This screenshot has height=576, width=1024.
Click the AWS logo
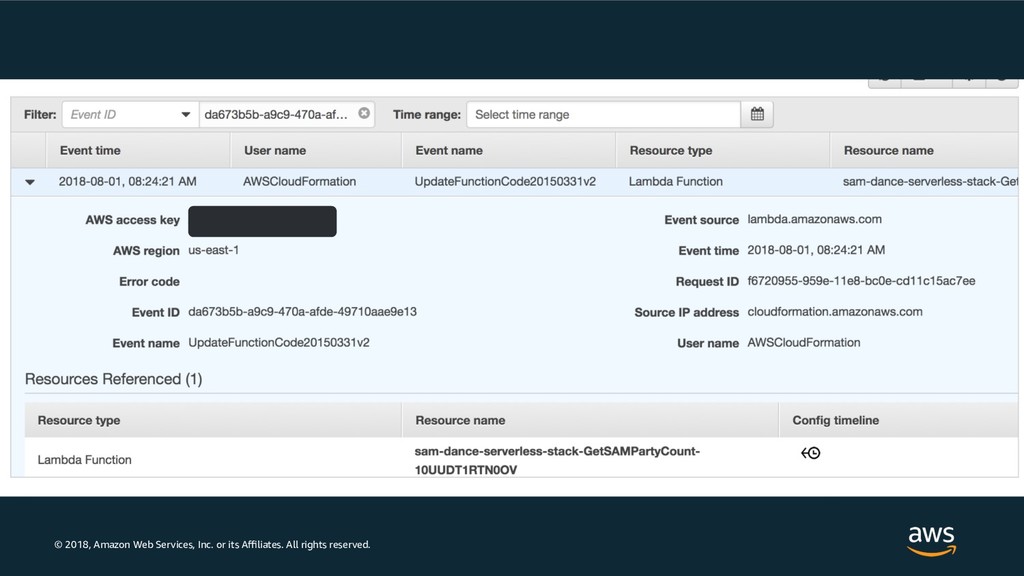[931, 541]
